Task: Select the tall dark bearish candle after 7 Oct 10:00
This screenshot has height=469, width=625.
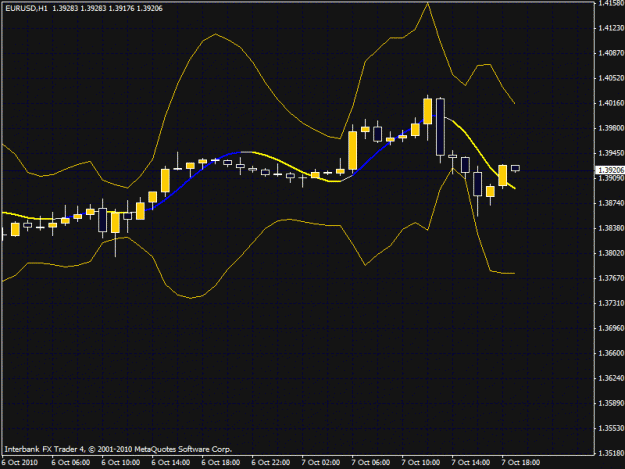Action: pos(440,127)
